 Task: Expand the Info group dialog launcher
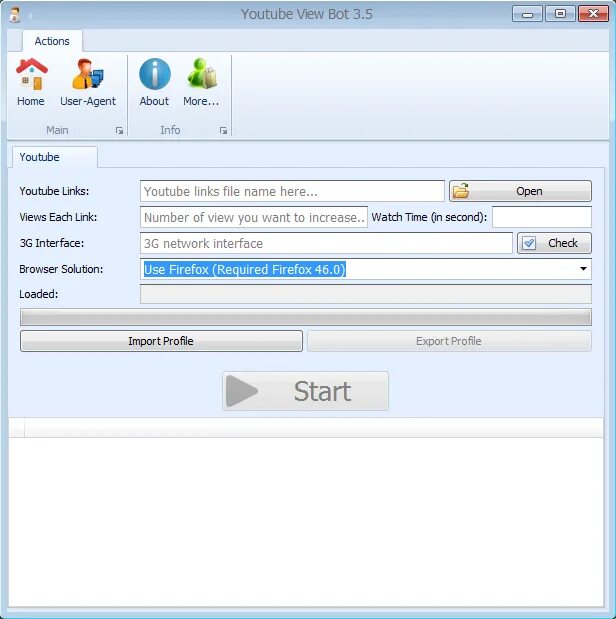[x=223, y=130]
